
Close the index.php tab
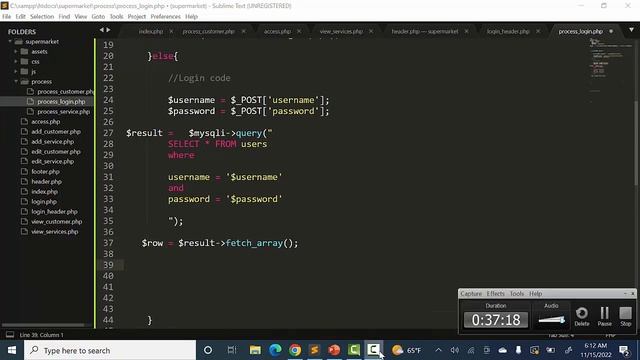point(171,31)
